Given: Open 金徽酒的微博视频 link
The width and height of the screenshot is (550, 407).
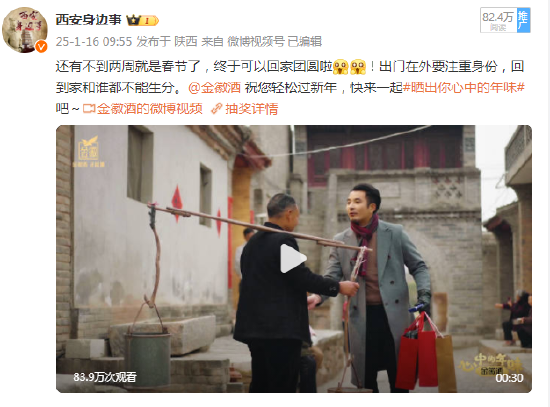Looking at the screenshot, I should [x=150, y=109].
